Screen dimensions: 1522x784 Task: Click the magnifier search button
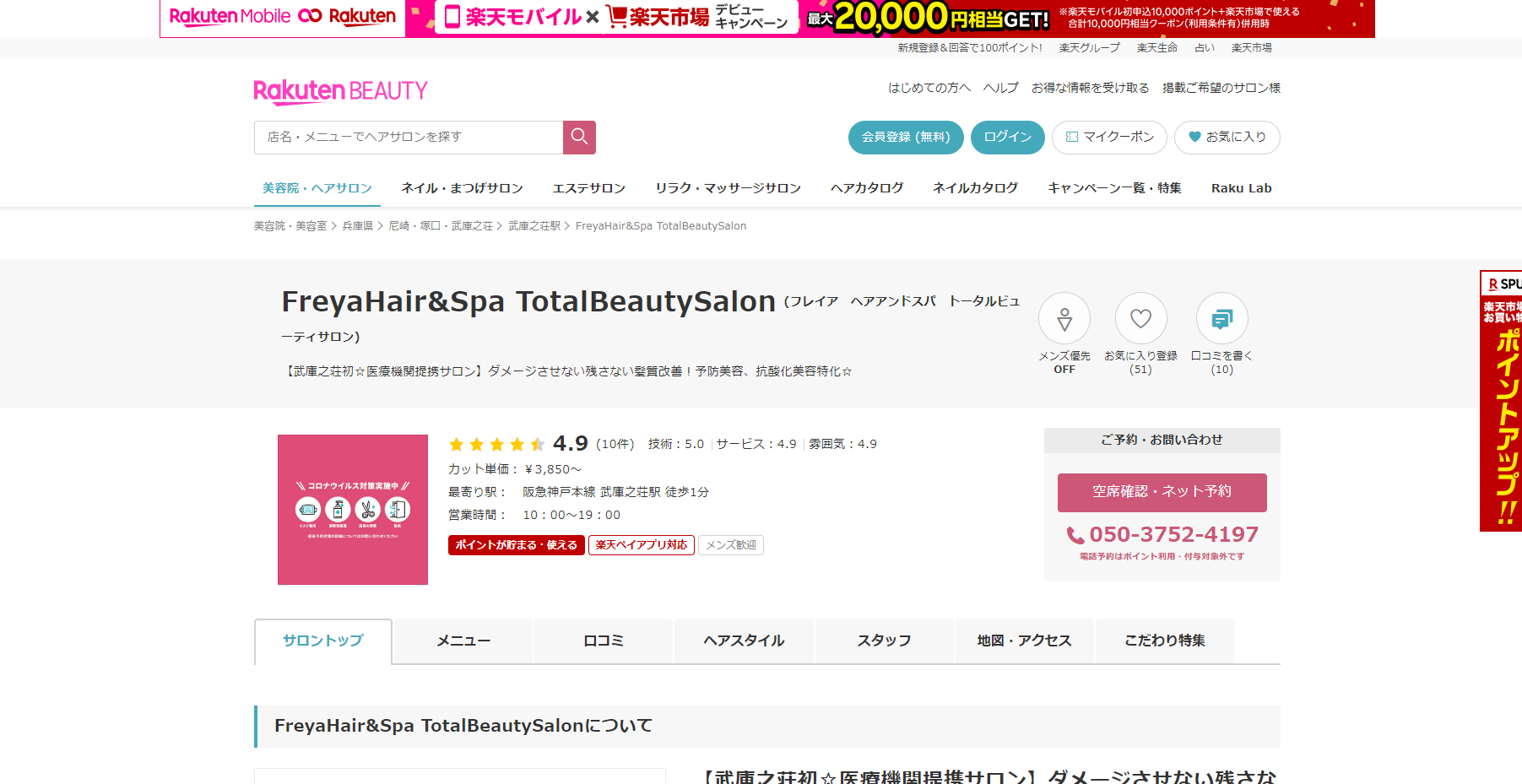(579, 137)
